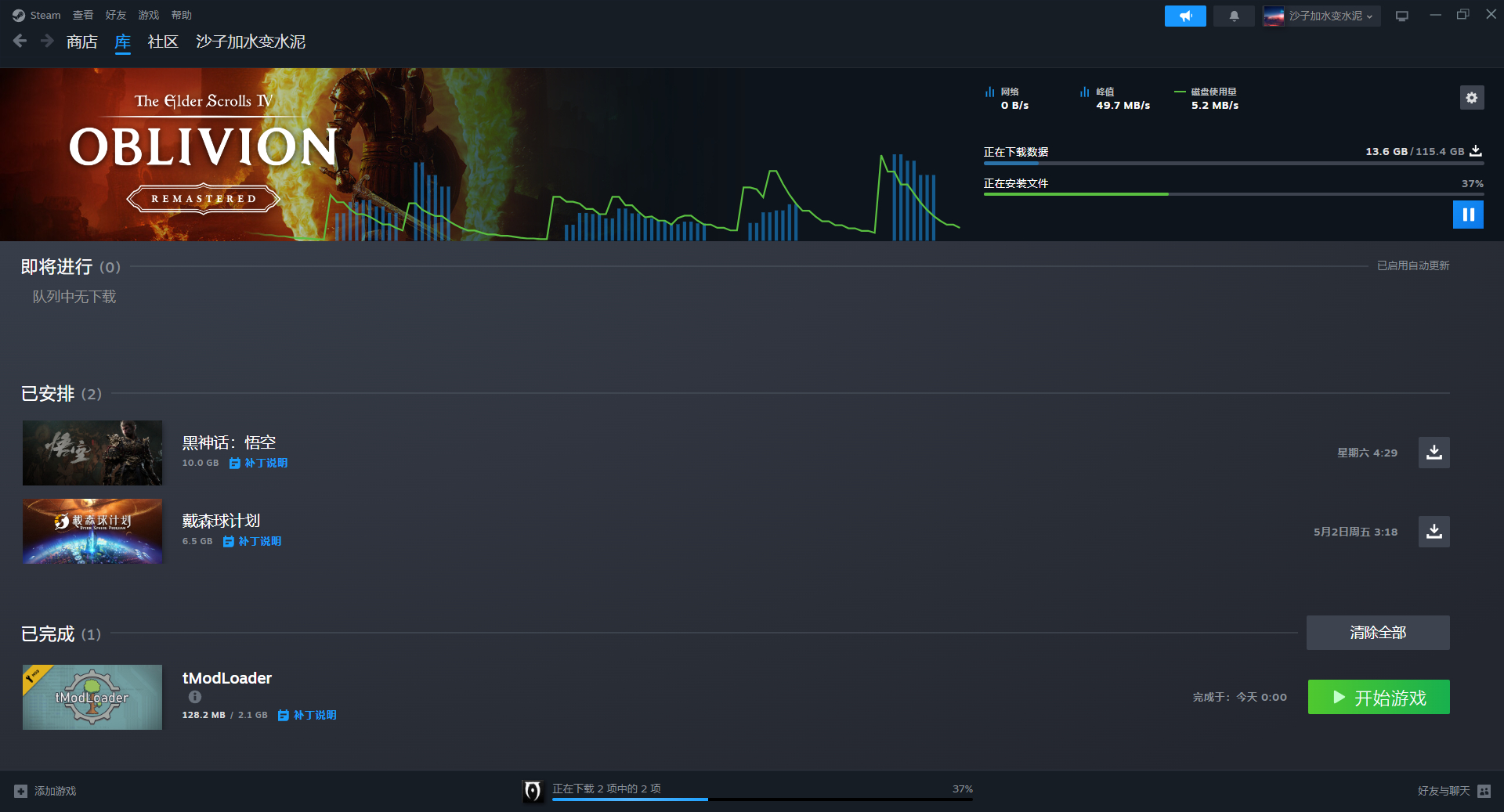Click the tModLoader title
This screenshot has height=812, width=1504.
click(x=227, y=678)
